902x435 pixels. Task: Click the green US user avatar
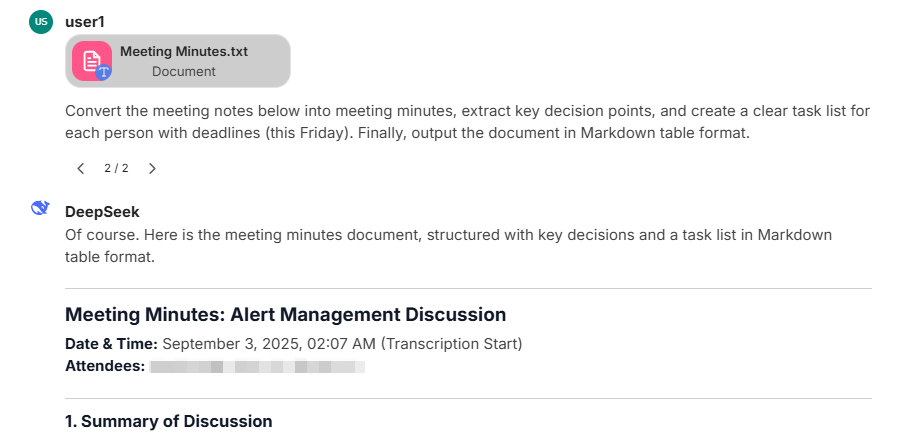pos(41,22)
